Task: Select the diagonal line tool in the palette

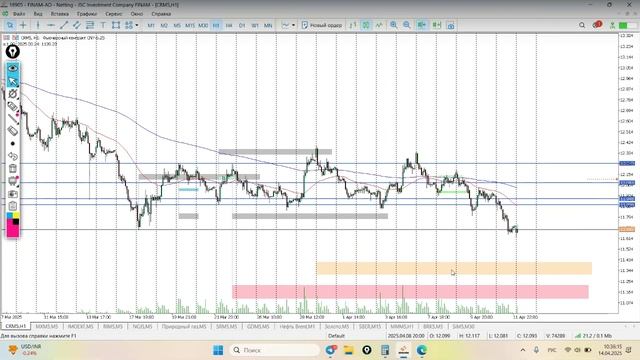Action: pos(13,119)
